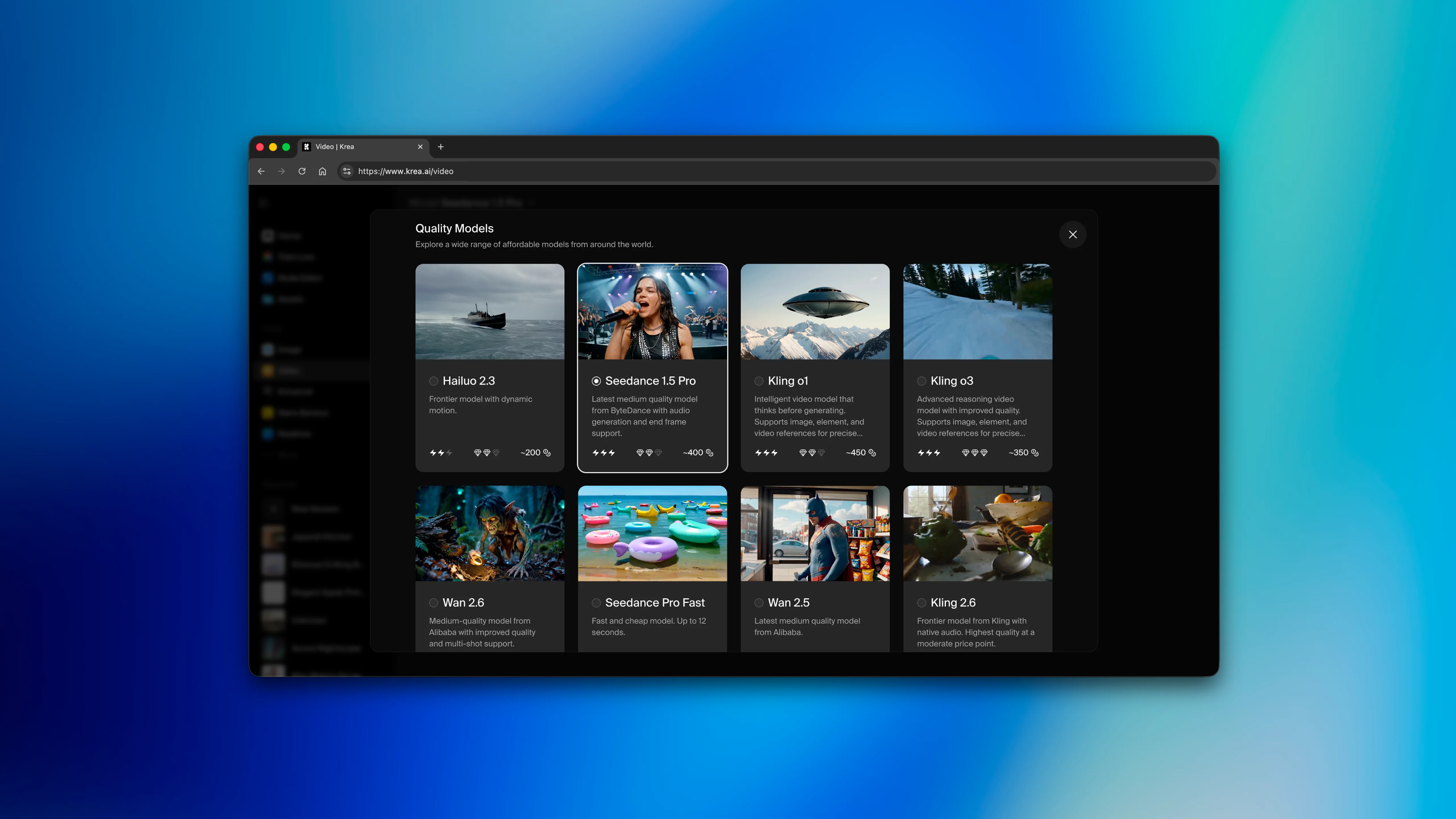
Task: Click the Wan 2.5 model title
Action: point(789,603)
